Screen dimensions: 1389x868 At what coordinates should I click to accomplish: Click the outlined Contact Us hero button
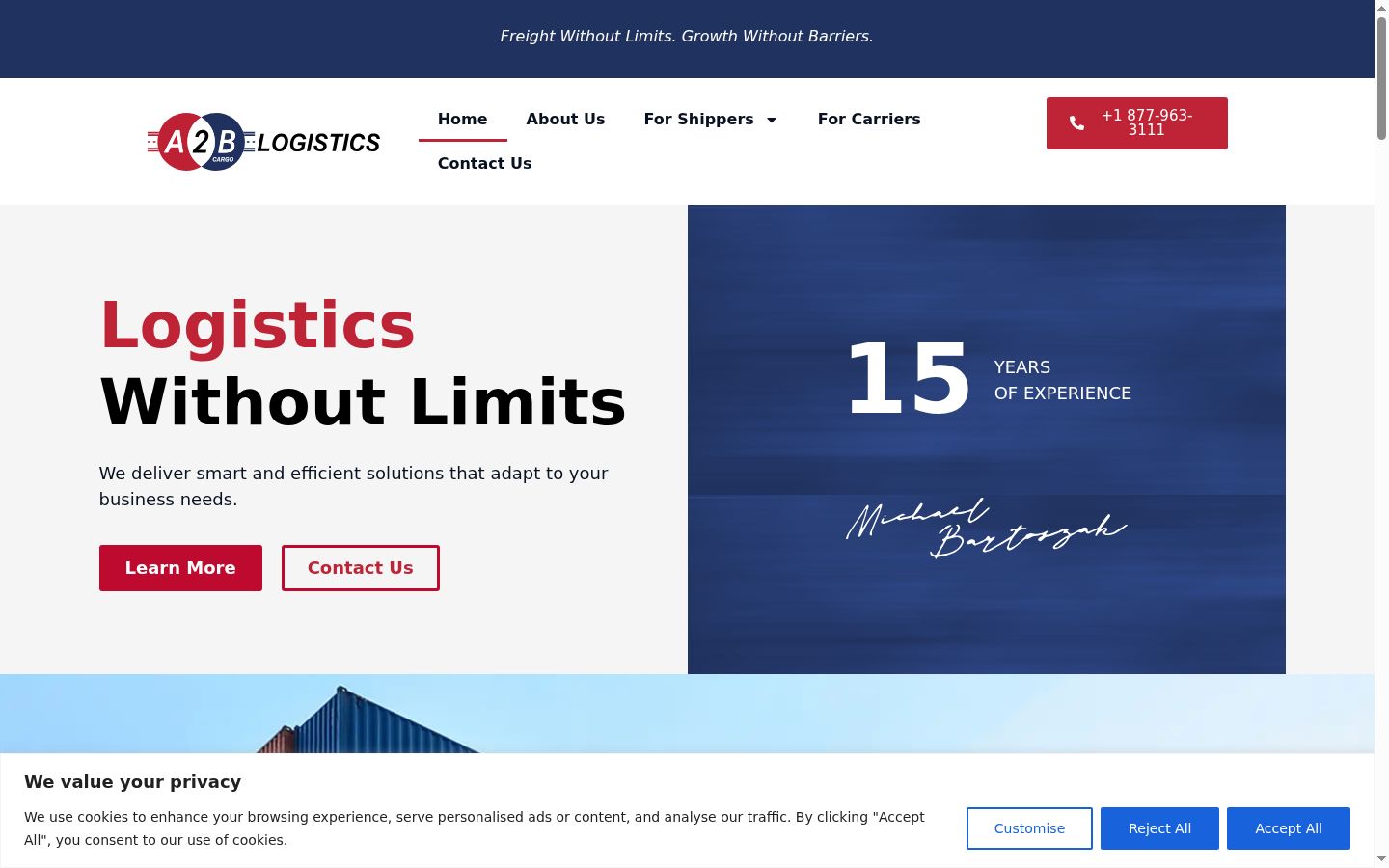pos(361,568)
